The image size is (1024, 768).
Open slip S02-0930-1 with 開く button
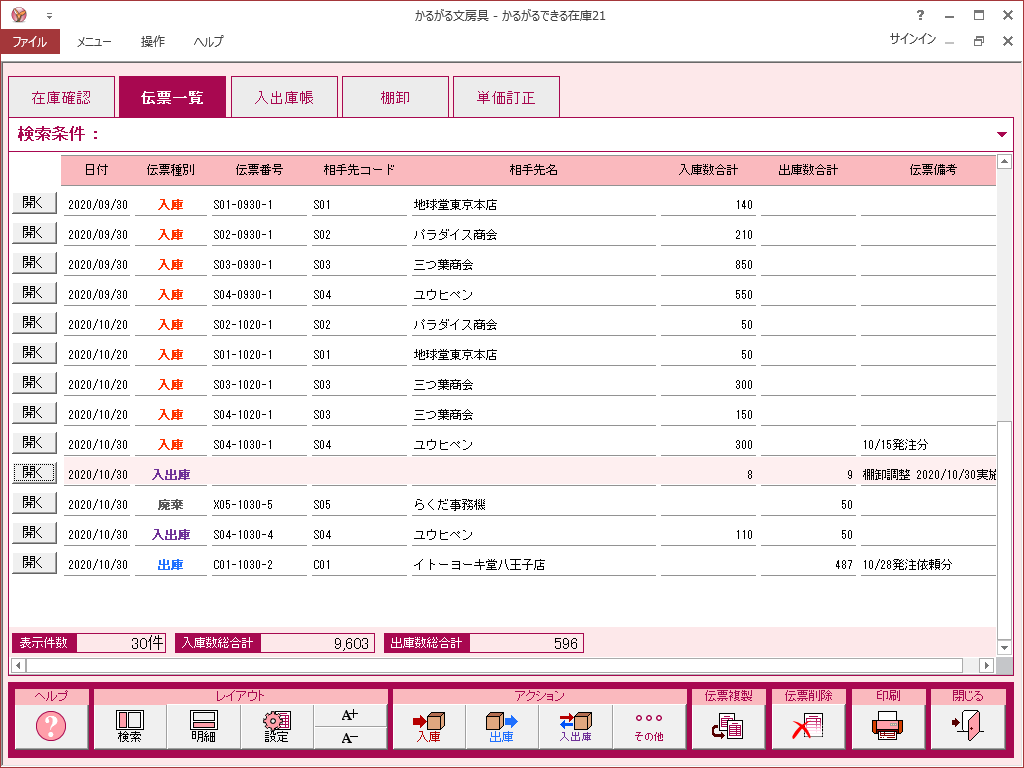(x=34, y=232)
